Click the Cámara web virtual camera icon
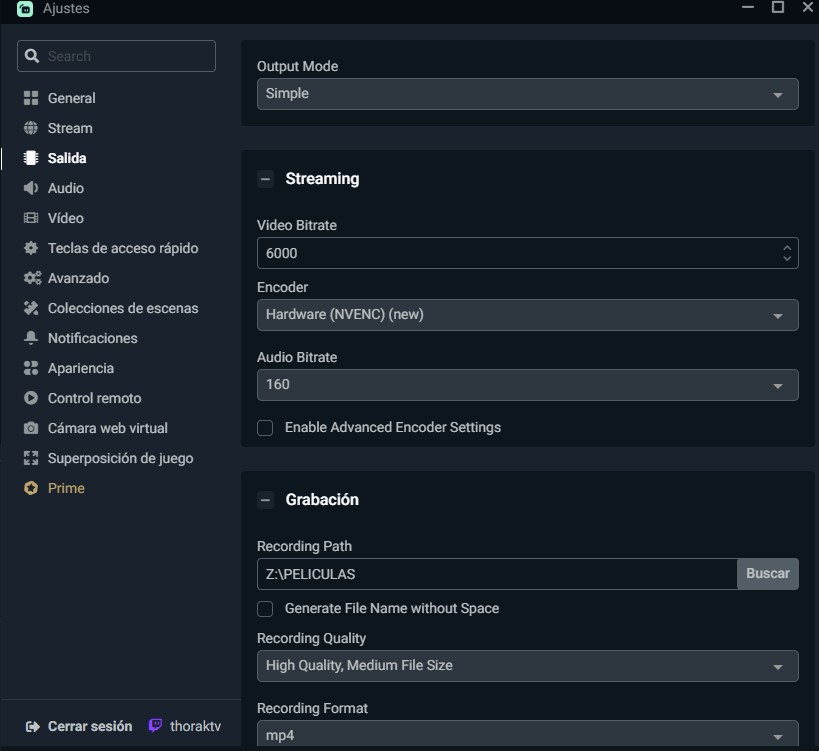 tap(31, 428)
